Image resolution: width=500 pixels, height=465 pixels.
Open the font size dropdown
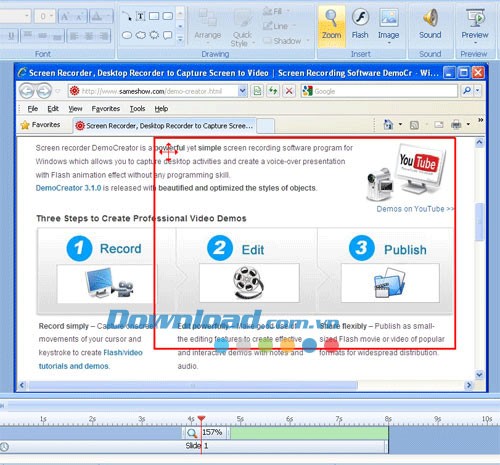pyautogui.click(x=51, y=16)
